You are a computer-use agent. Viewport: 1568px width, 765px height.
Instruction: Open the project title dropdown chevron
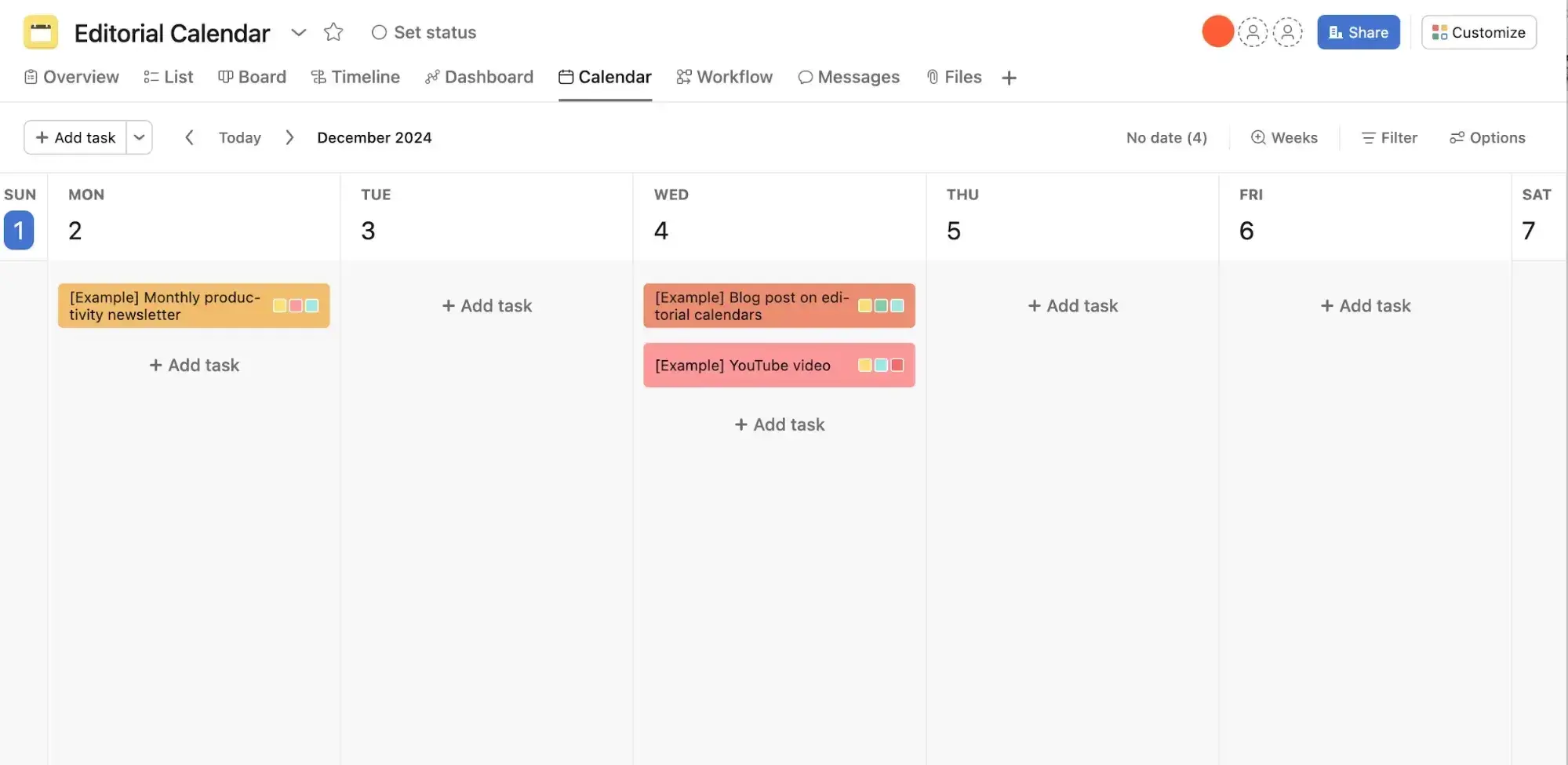(x=298, y=32)
